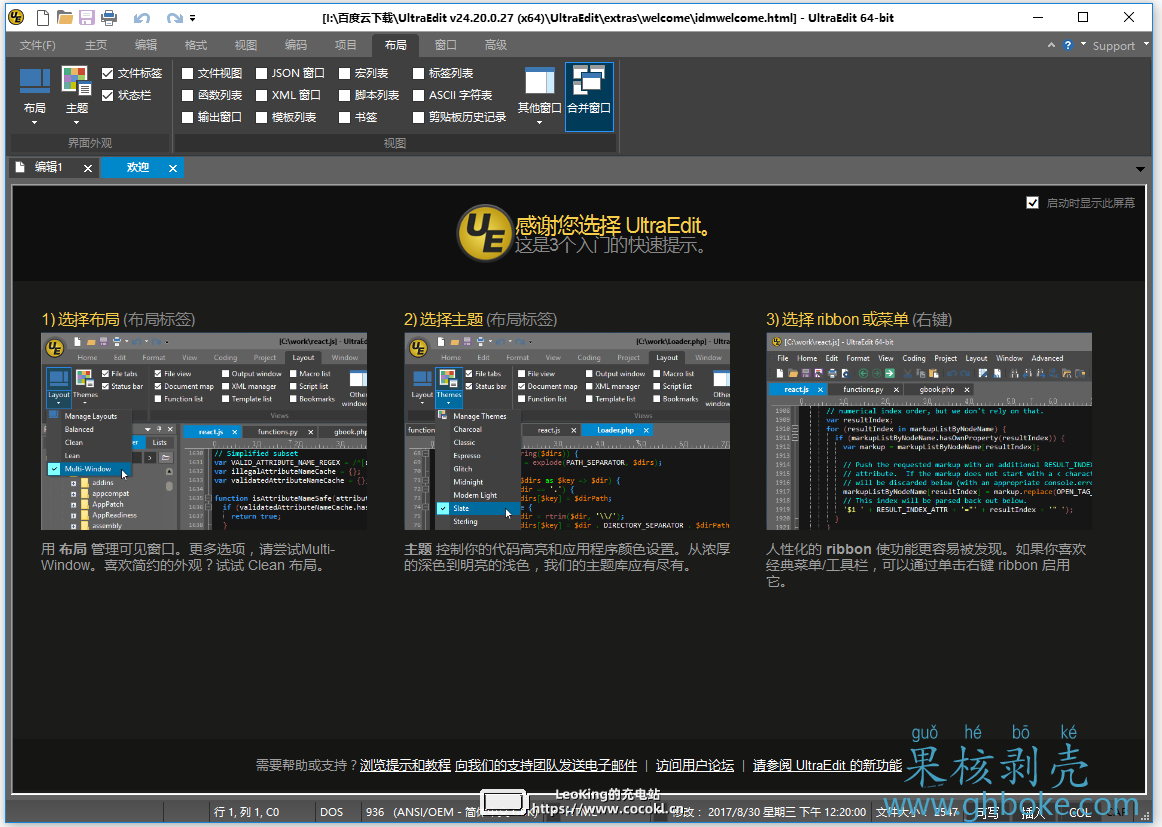Switch to the 窗口 ribbon tab

[x=445, y=45]
